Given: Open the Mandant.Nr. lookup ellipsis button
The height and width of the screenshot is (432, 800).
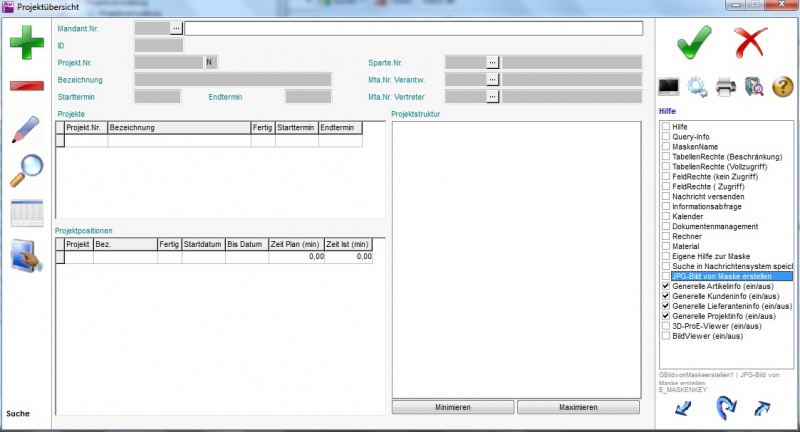Looking at the screenshot, I should coord(177,29).
